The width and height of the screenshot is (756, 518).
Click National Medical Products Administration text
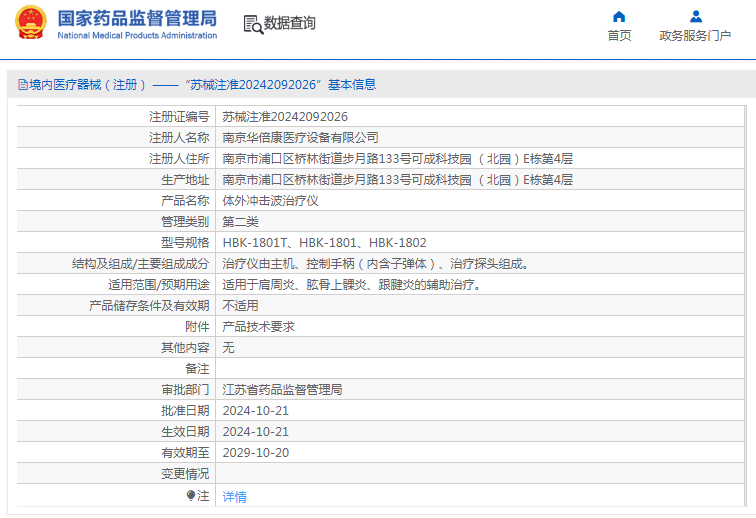pyautogui.click(x=137, y=36)
